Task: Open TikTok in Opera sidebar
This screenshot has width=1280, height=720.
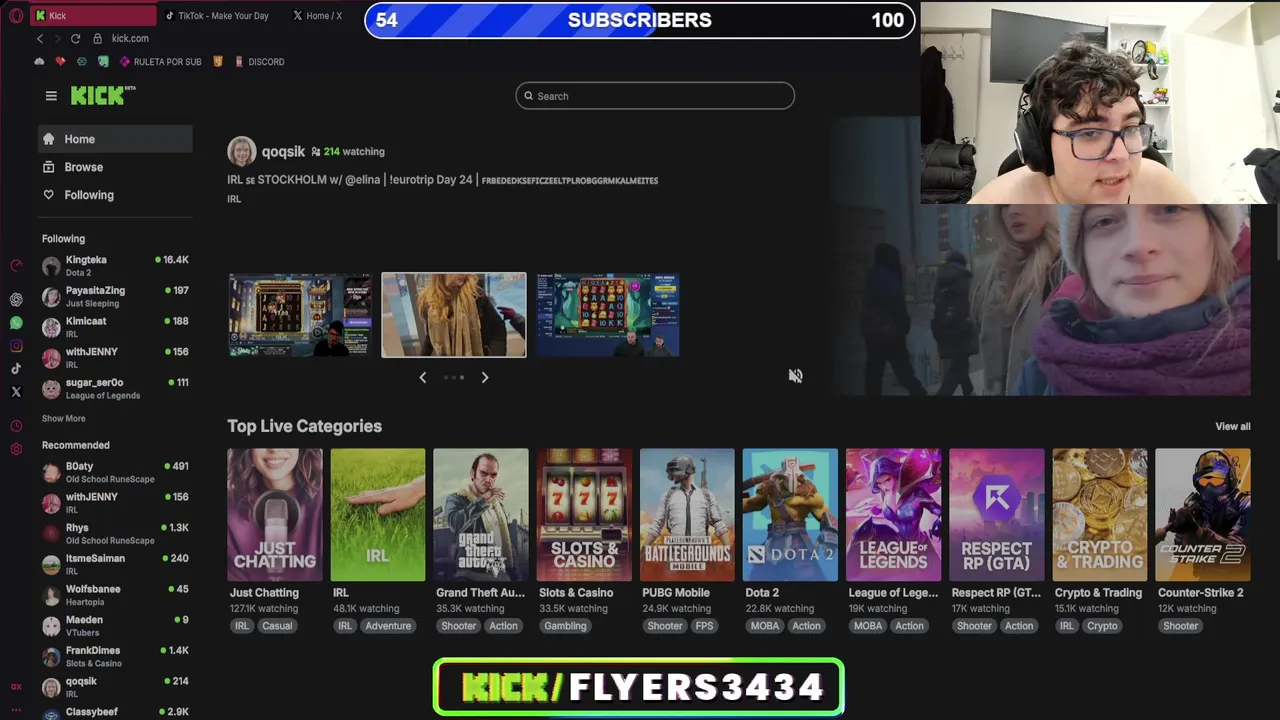Action: tap(16, 369)
